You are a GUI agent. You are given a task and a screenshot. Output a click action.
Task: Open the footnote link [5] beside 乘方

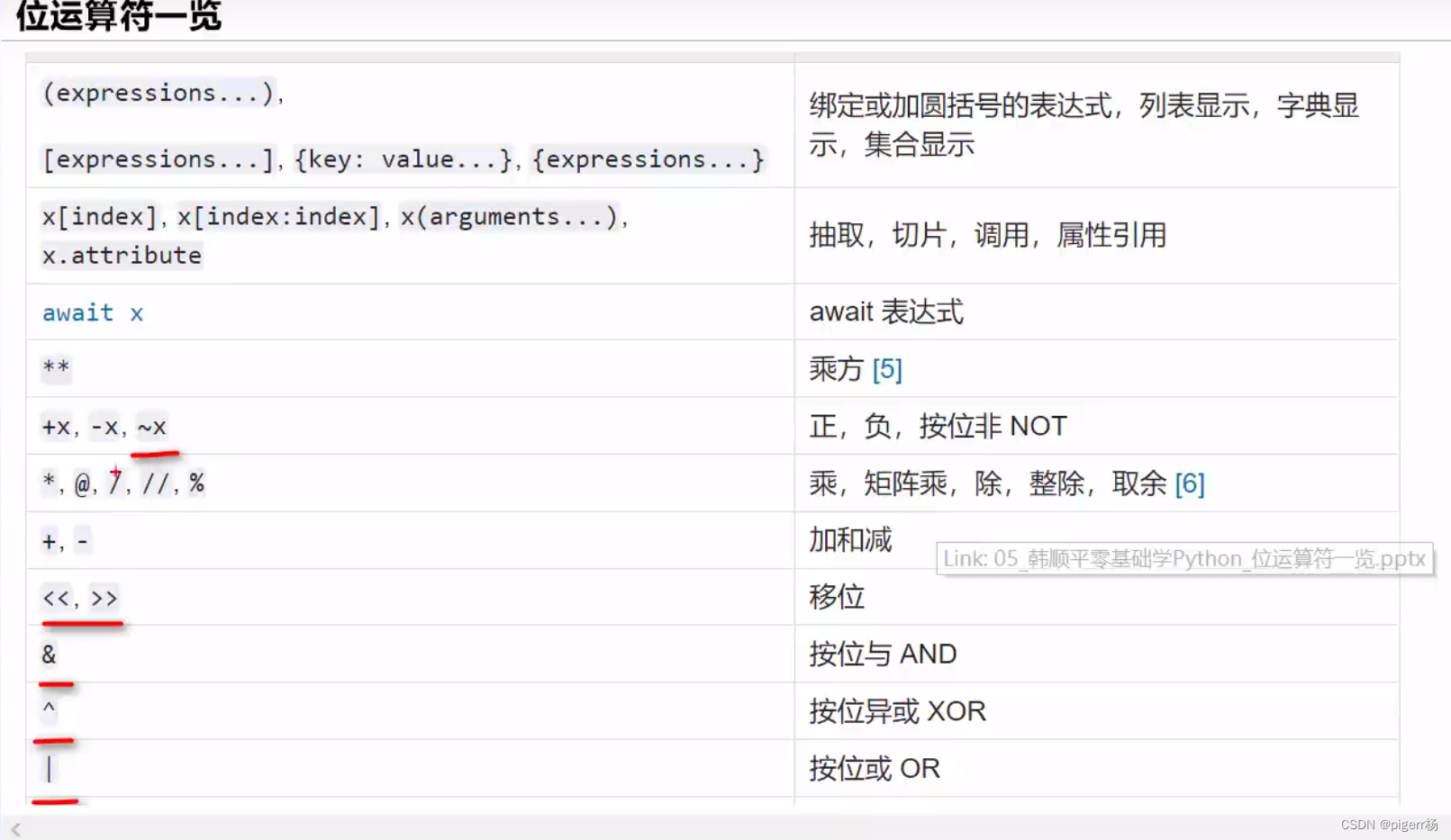pos(886,369)
